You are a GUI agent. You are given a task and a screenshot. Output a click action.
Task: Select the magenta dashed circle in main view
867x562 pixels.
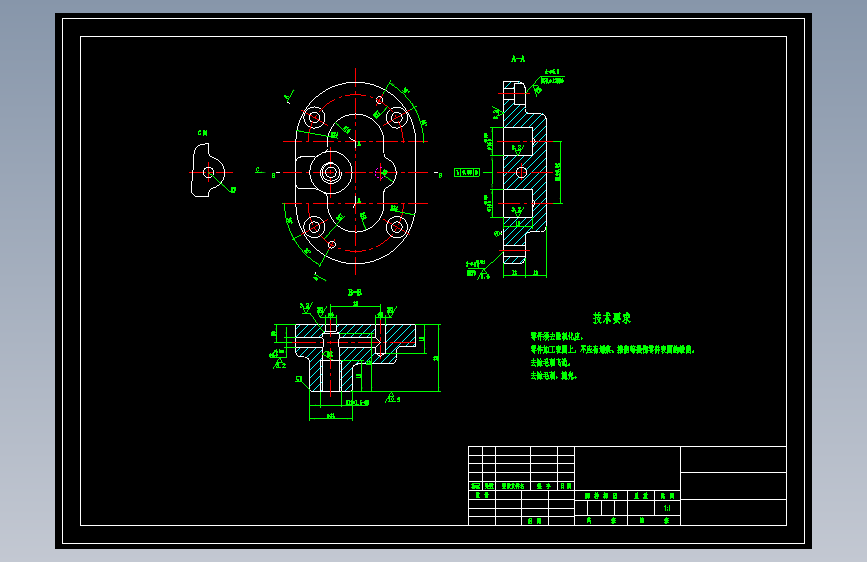[x=379, y=173]
